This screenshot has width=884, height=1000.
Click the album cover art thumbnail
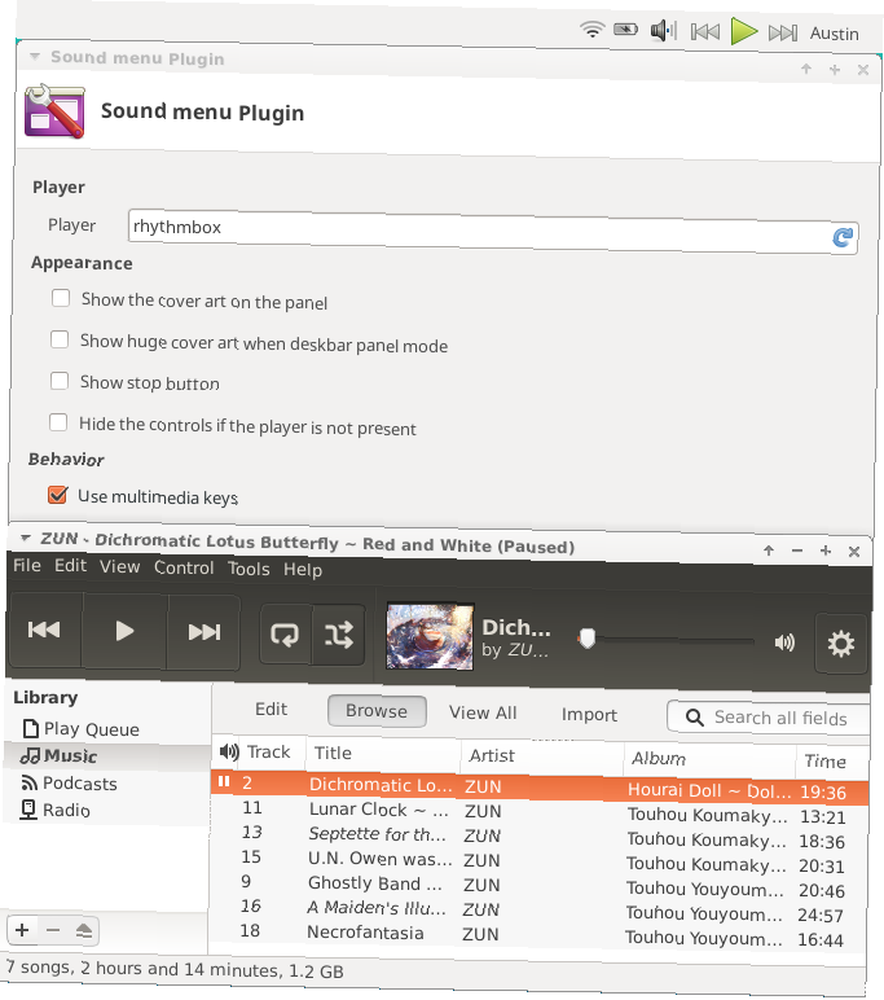430,636
